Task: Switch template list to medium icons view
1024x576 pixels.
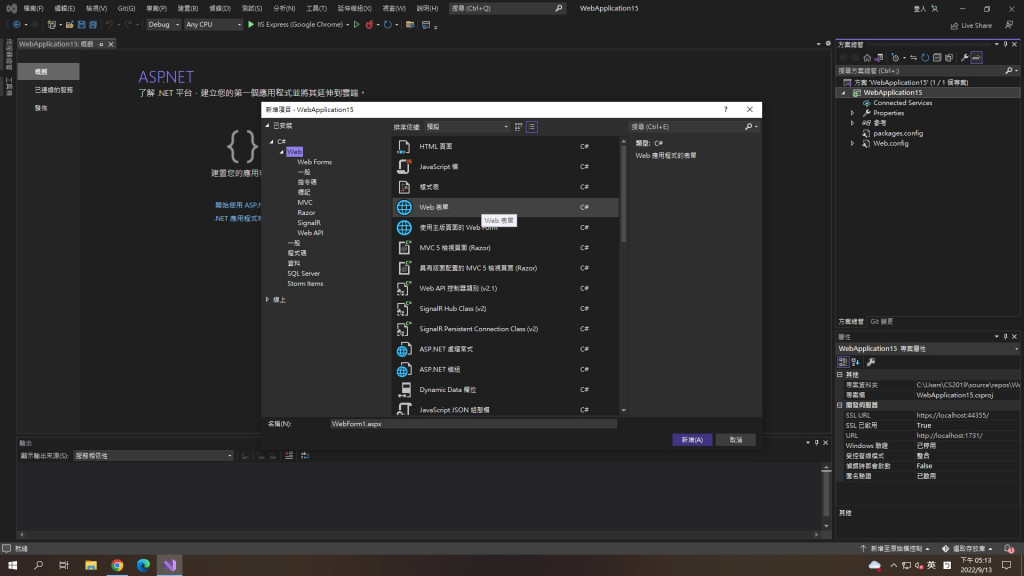Action: coord(519,127)
